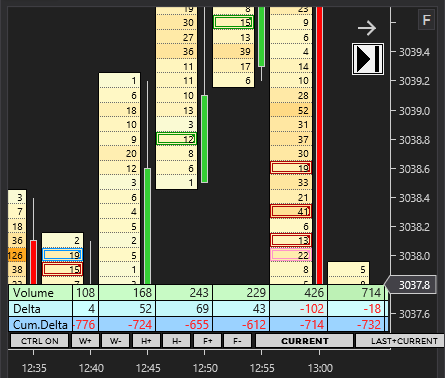Viewport: 445px width, 378px height.
Task: Select the blue-outlined 19 footprint cell
Action: (x=62, y=255)
